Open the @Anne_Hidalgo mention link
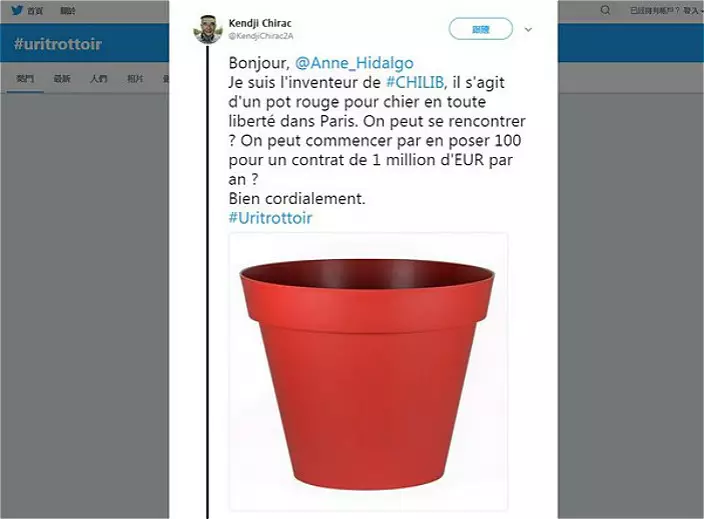The image size is (704, 519). (x=354, y=63)
